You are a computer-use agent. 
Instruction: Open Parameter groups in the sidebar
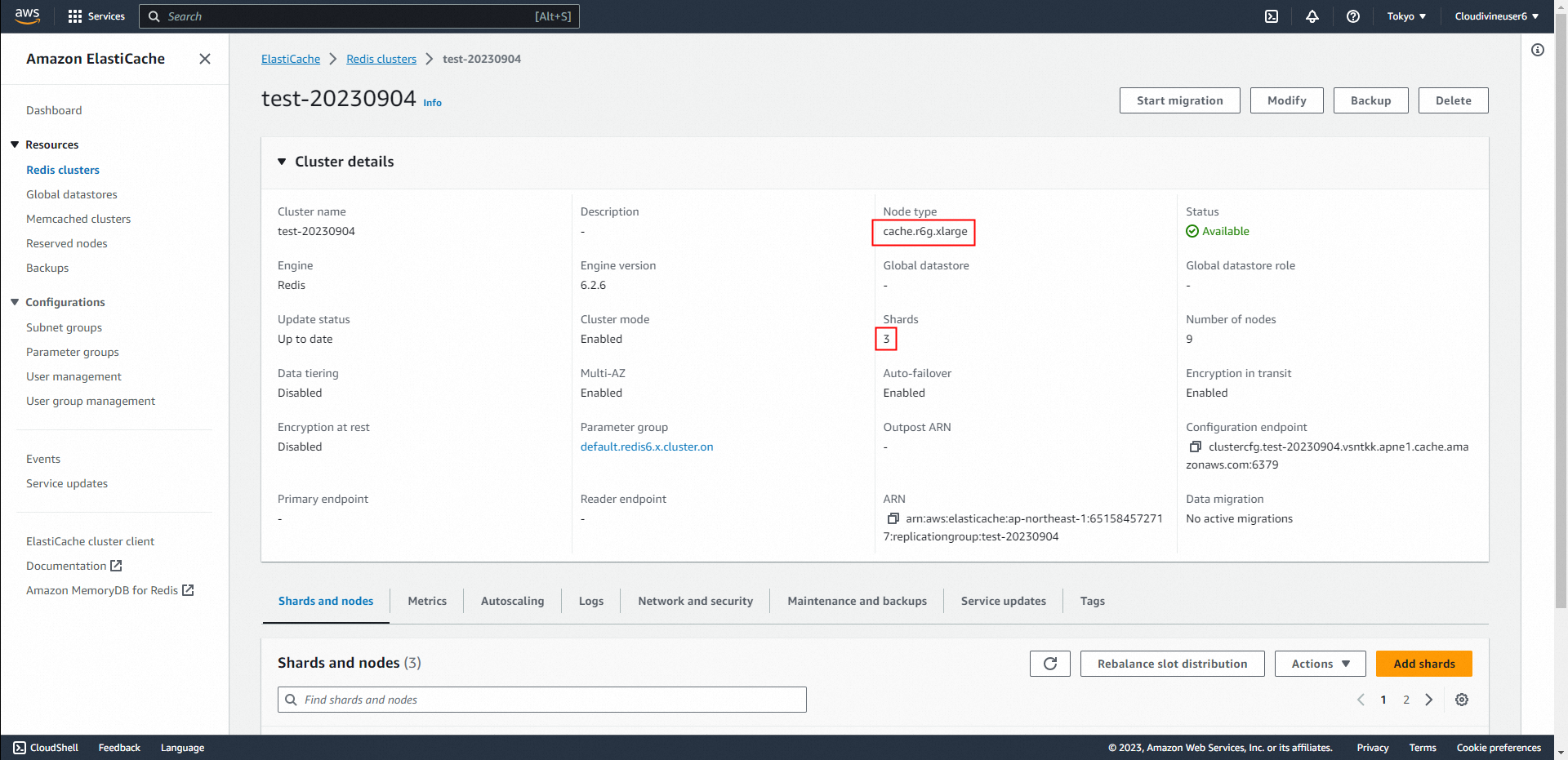[73, 352]
